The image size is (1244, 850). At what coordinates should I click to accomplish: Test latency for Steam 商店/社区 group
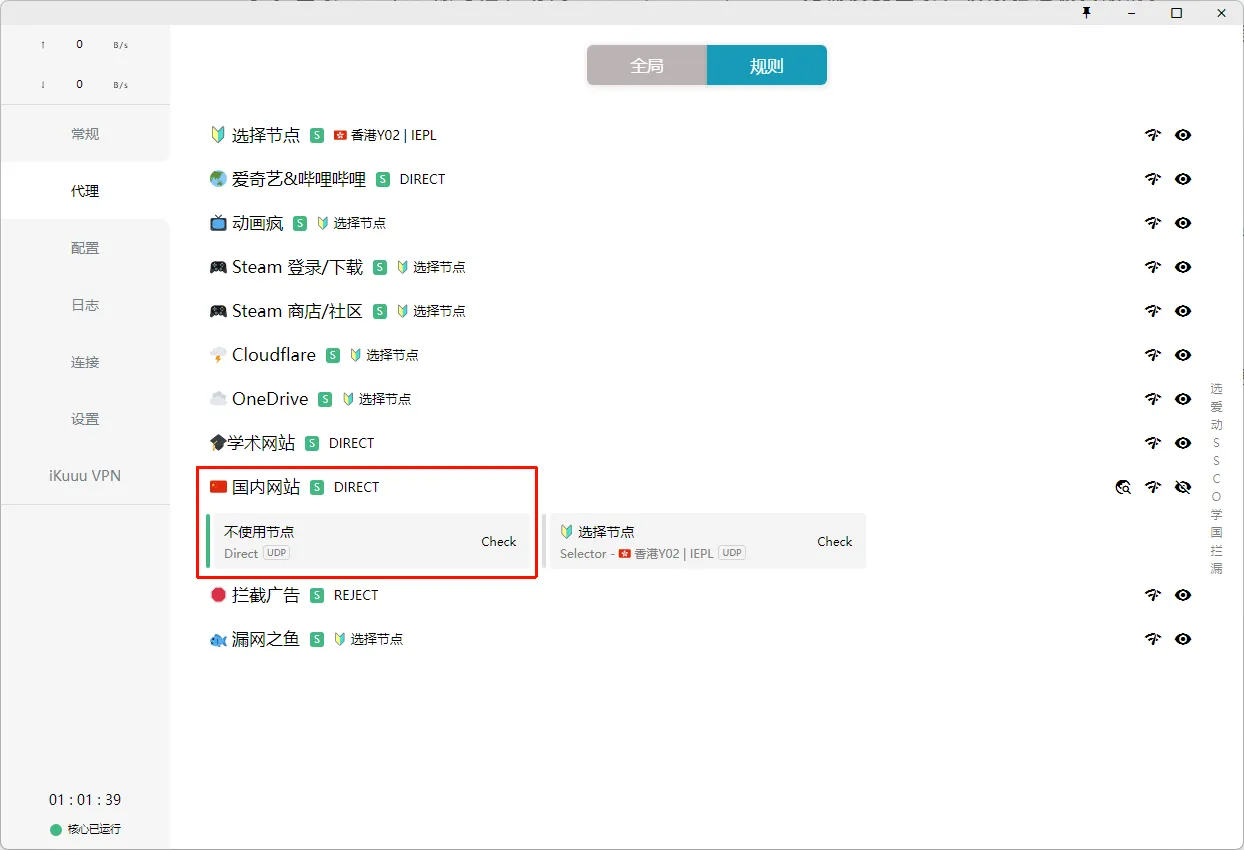coord(1153,311)
